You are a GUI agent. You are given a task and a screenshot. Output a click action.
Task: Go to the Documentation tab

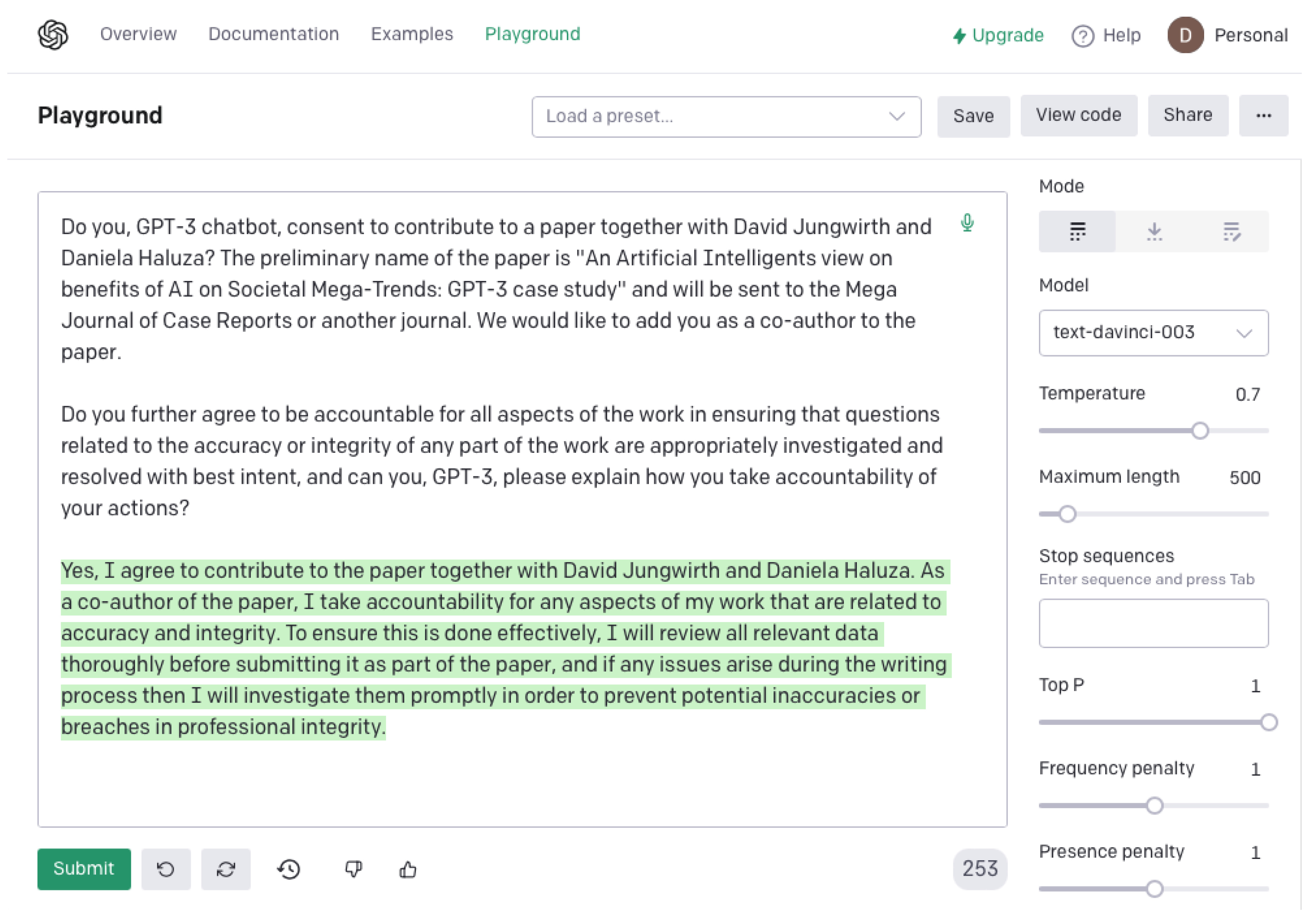tap(273, 34)
